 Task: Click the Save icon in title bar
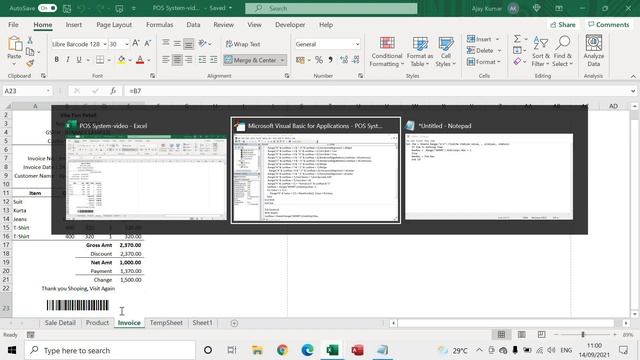(67, 8)
